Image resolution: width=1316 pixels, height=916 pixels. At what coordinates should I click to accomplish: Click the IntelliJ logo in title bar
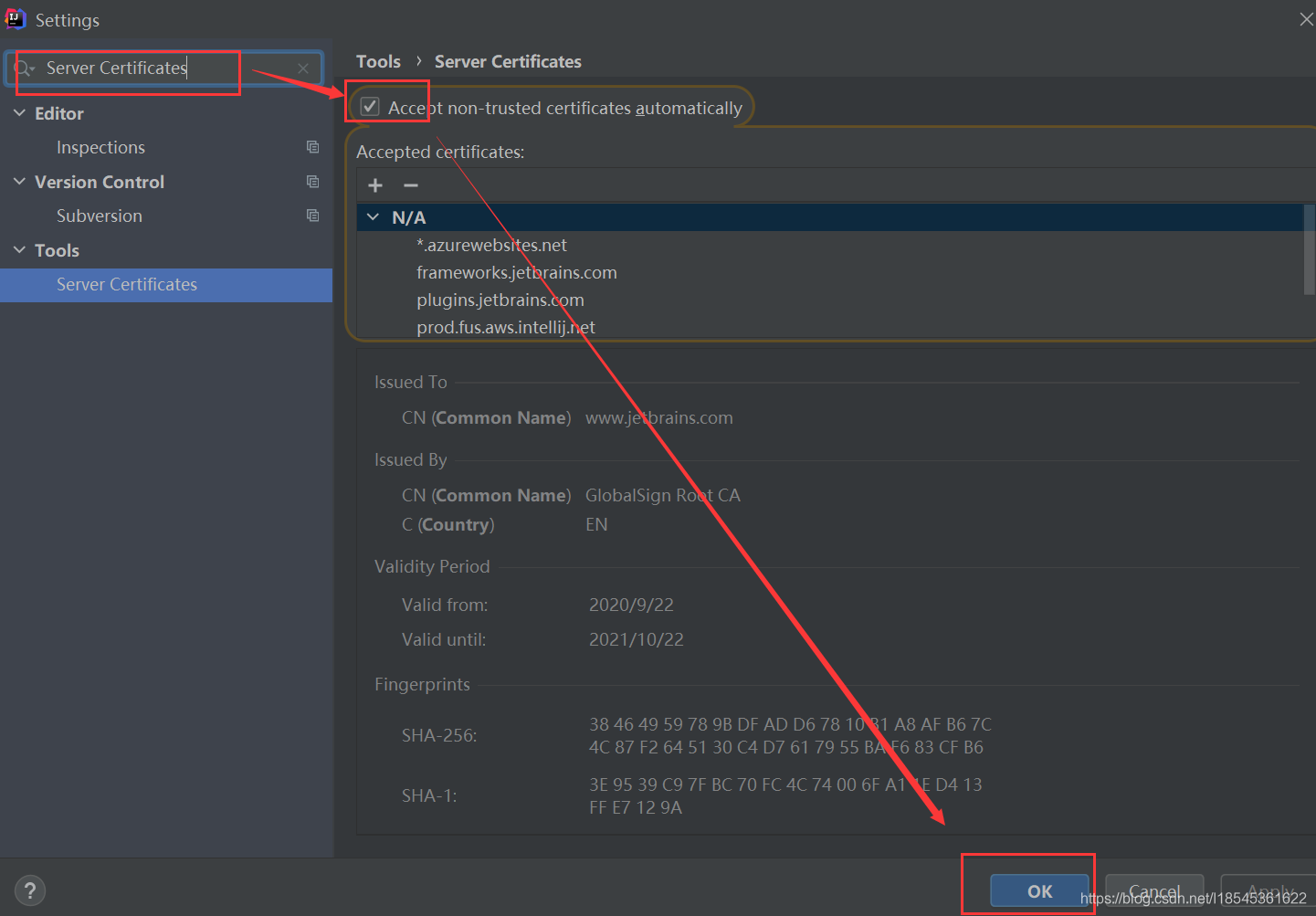(16, 18)
